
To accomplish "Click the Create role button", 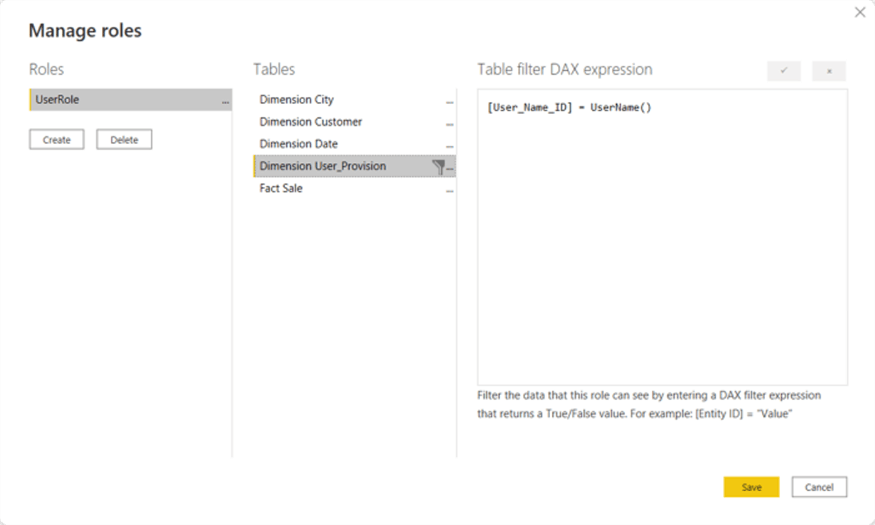I will click(57, 140).
